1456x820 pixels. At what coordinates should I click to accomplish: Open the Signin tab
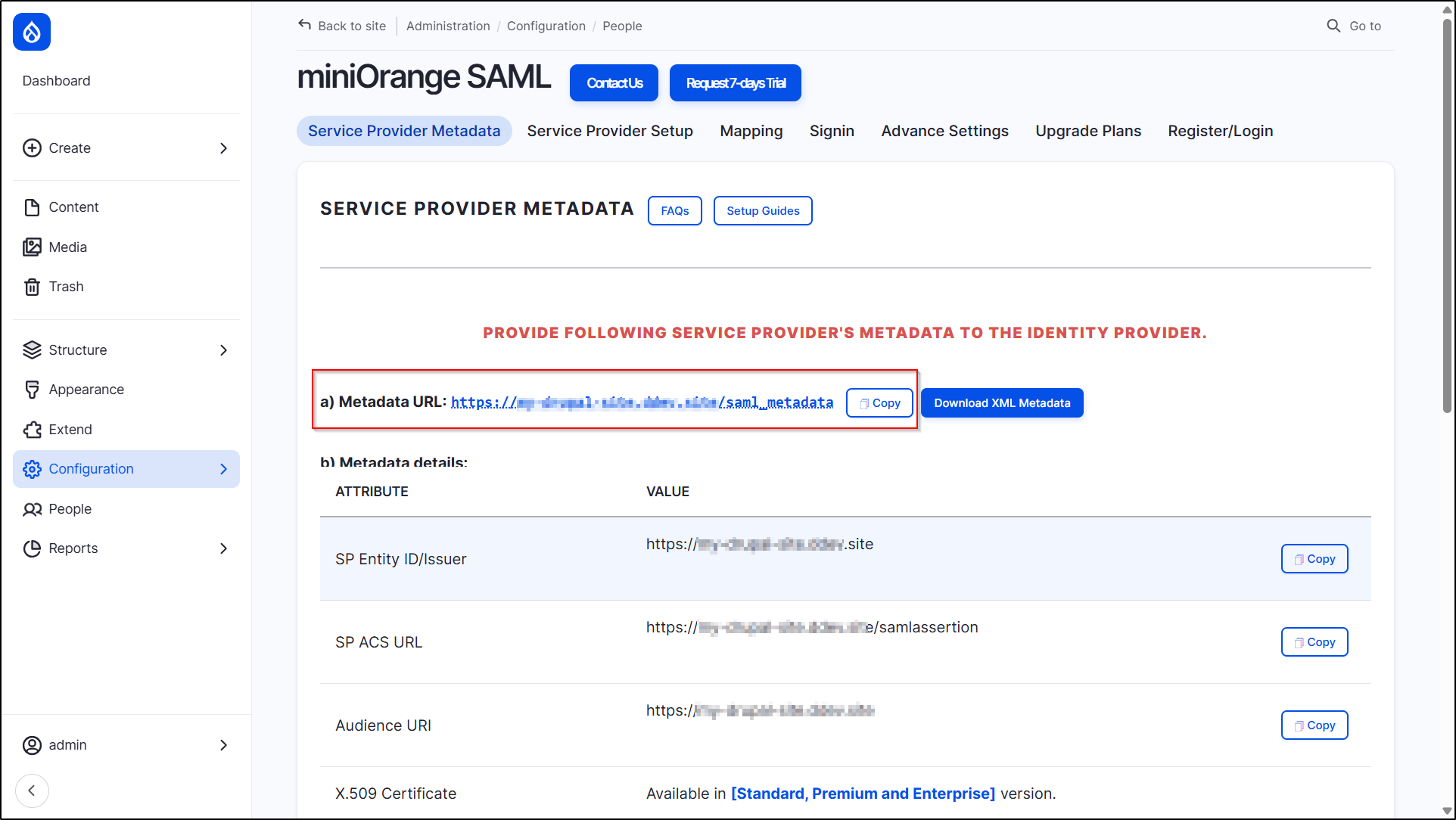tap(832, 131)
